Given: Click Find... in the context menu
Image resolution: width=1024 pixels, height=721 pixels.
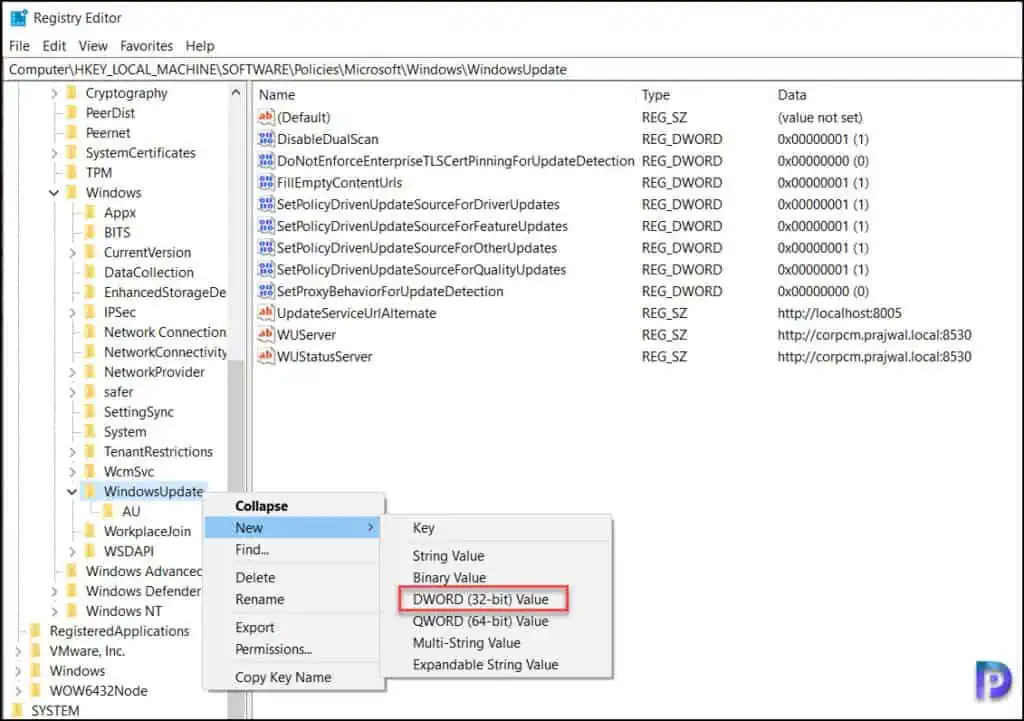Looking at the screenshot, I should click(252, 549).
